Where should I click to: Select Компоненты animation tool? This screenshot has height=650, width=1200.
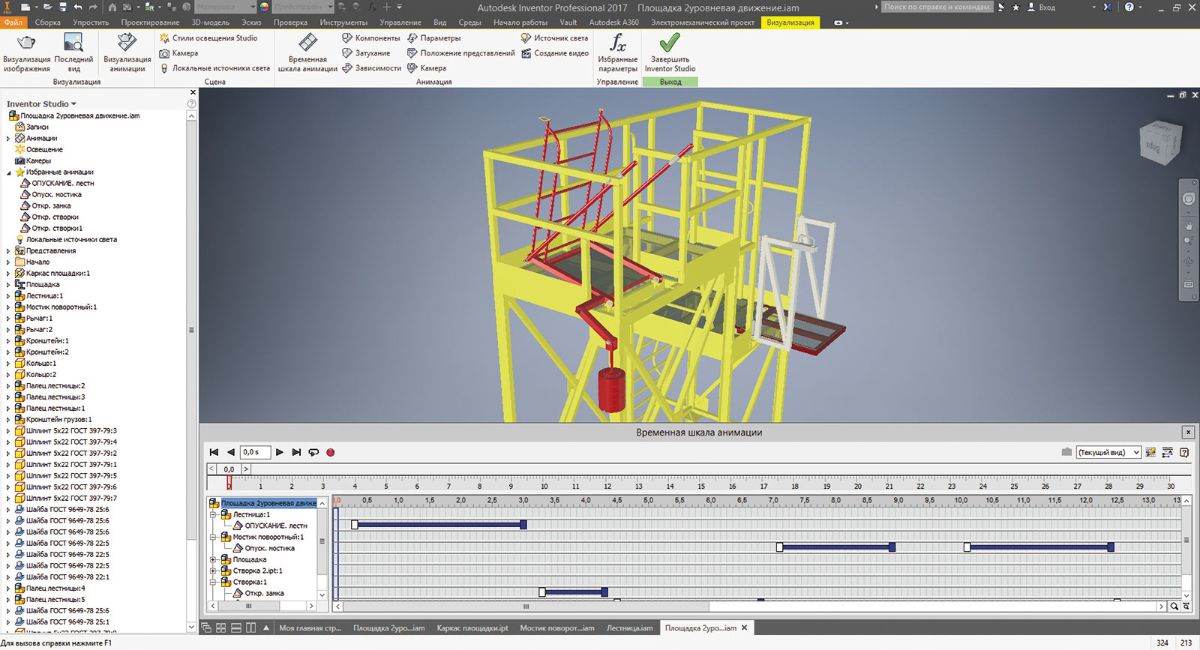tap(371, 38)
